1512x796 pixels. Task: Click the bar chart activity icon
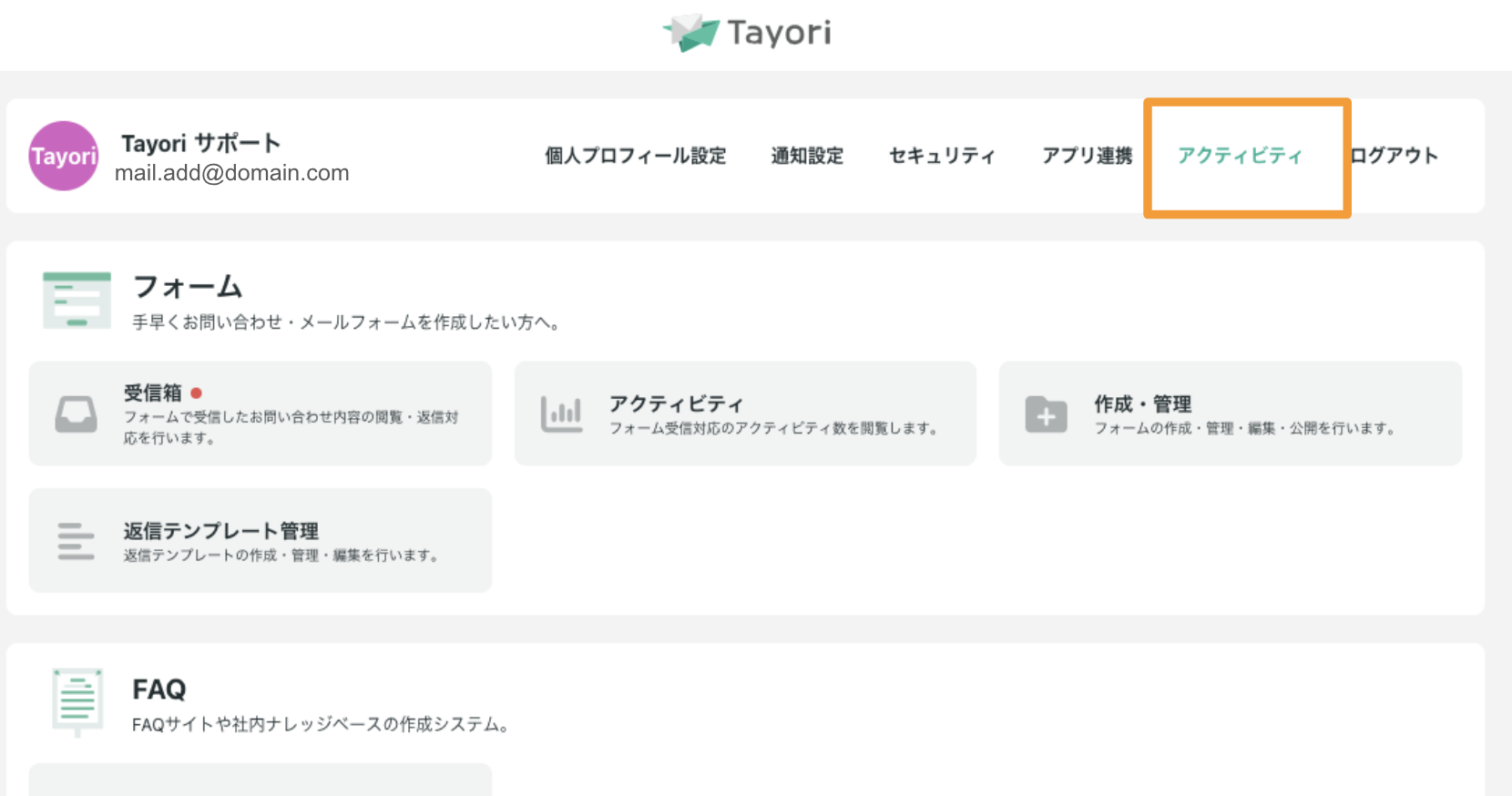[561, 414]
